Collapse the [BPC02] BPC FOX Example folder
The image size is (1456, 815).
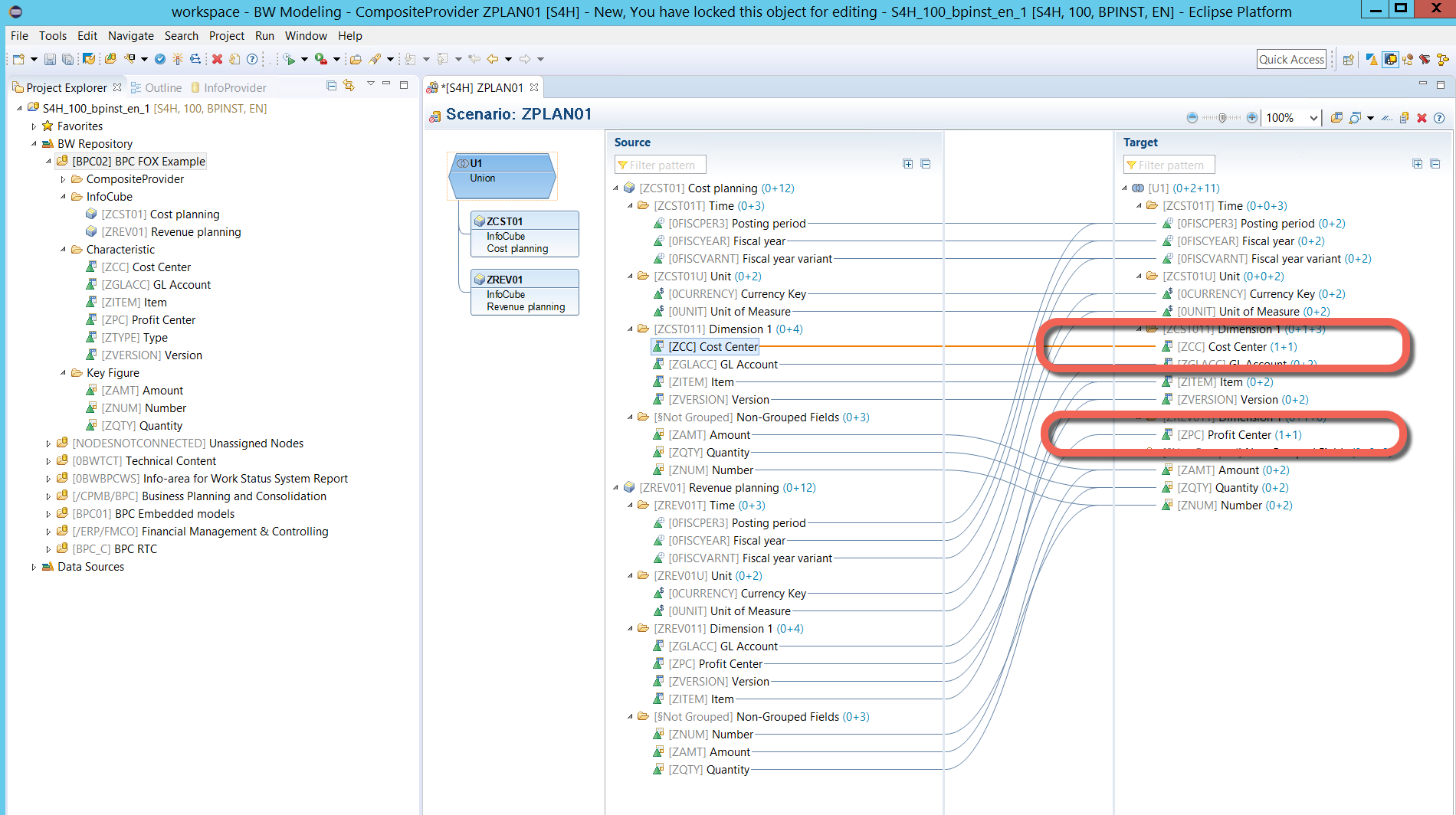[x=48, y=161]
